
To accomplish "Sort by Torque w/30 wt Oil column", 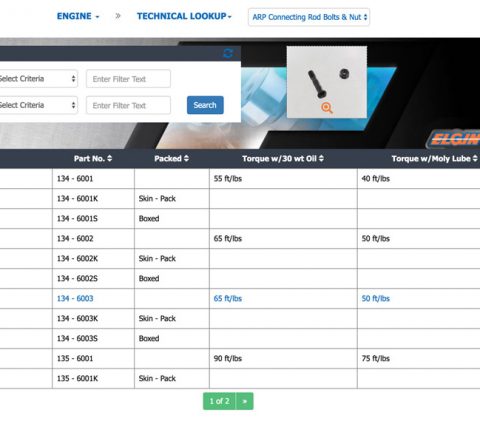I will click(283, 159).
